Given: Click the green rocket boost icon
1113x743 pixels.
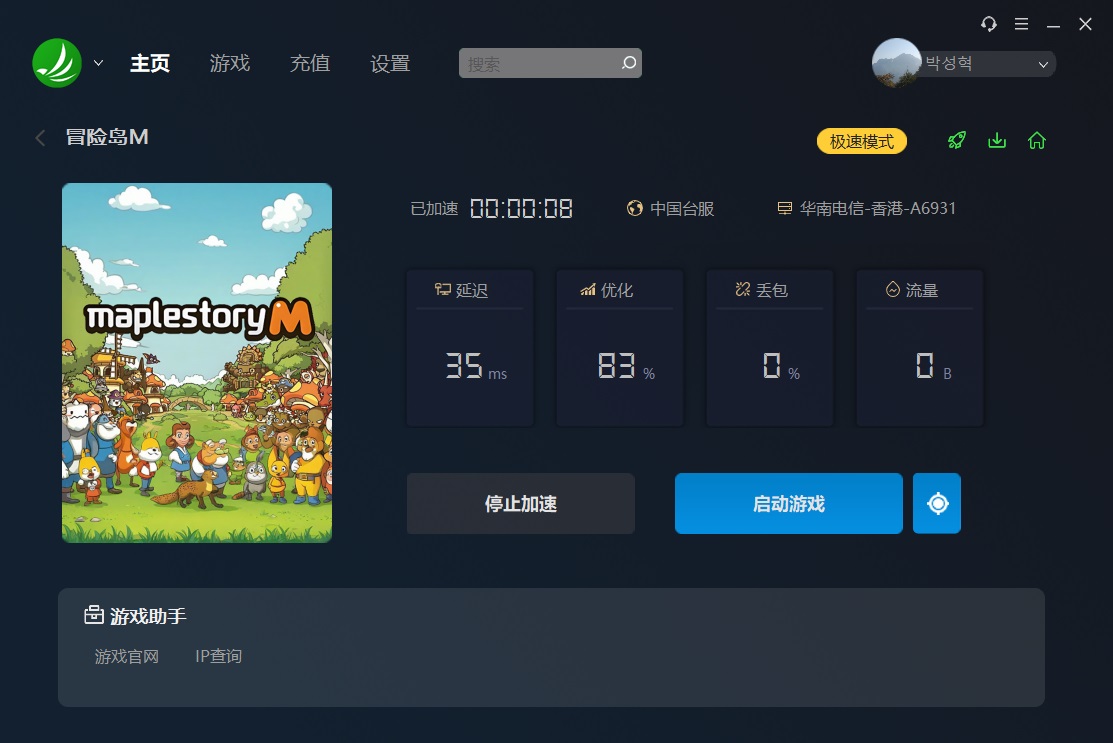Looking at the screenshot, I should click(957, 141).
